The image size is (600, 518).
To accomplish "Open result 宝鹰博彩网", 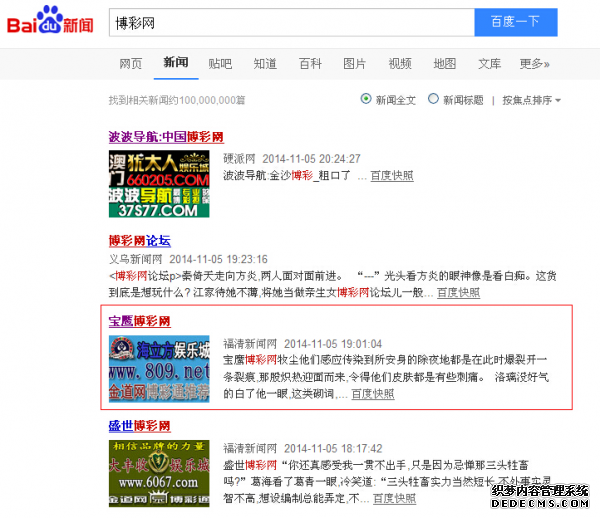I will click(x=140, y=321).
